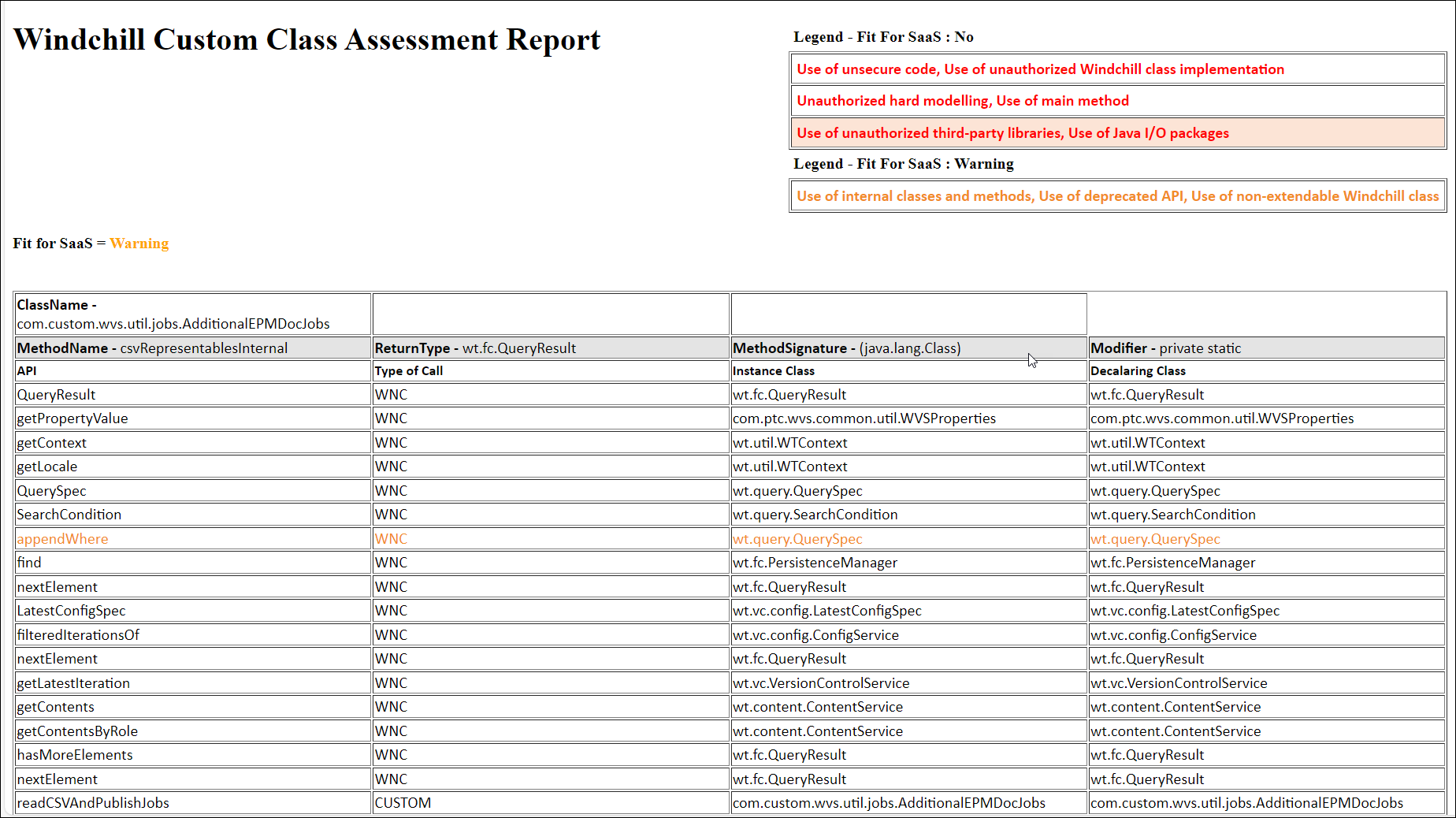The width and height of the screenshot is (1456, 818).
Task: Click wt.content.ContentService declaring class in getContentsByRole row
Action: point(1267,731)
